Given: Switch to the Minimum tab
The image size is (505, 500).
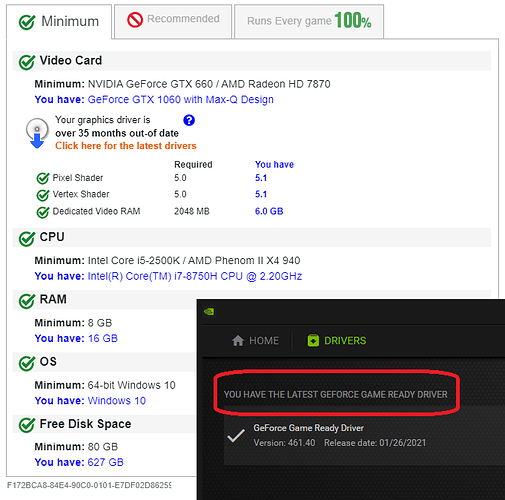Looking at the screenshot, I should [59, 22].
